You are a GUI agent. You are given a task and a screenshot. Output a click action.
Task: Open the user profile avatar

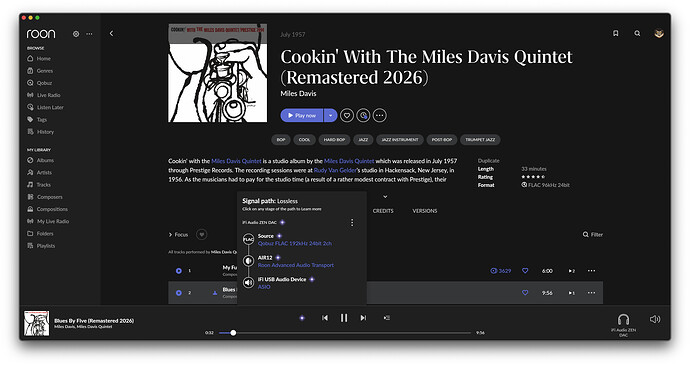click(x=659, y=33)
